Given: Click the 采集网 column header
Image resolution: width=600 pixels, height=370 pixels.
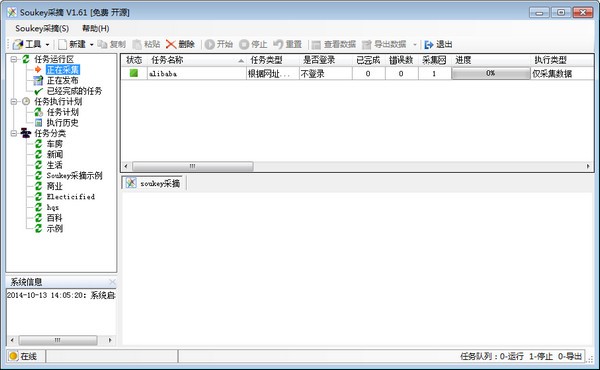Looking at the screenshot, I should (x=434, y=60).
